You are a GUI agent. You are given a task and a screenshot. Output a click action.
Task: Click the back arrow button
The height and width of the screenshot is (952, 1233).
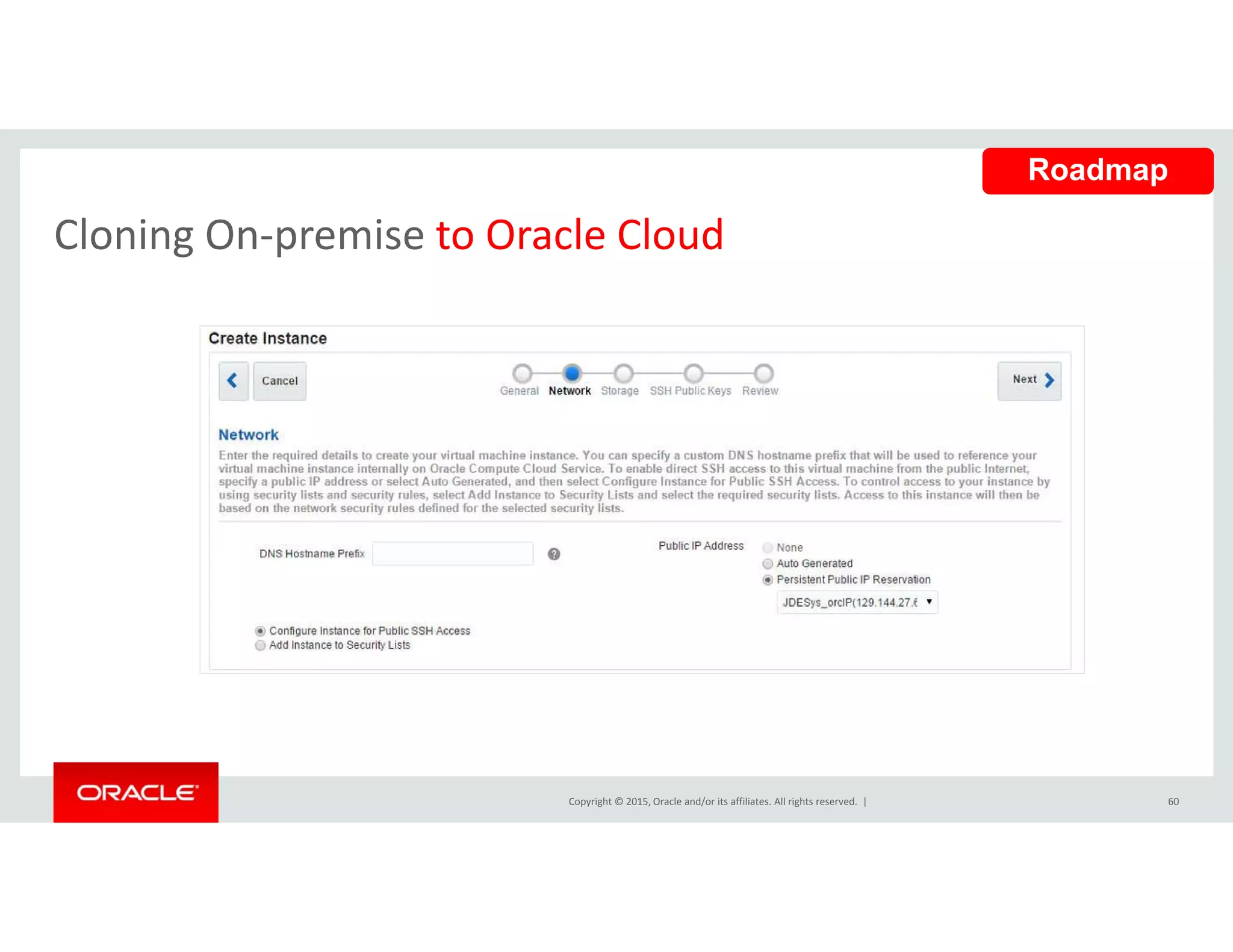233,380
